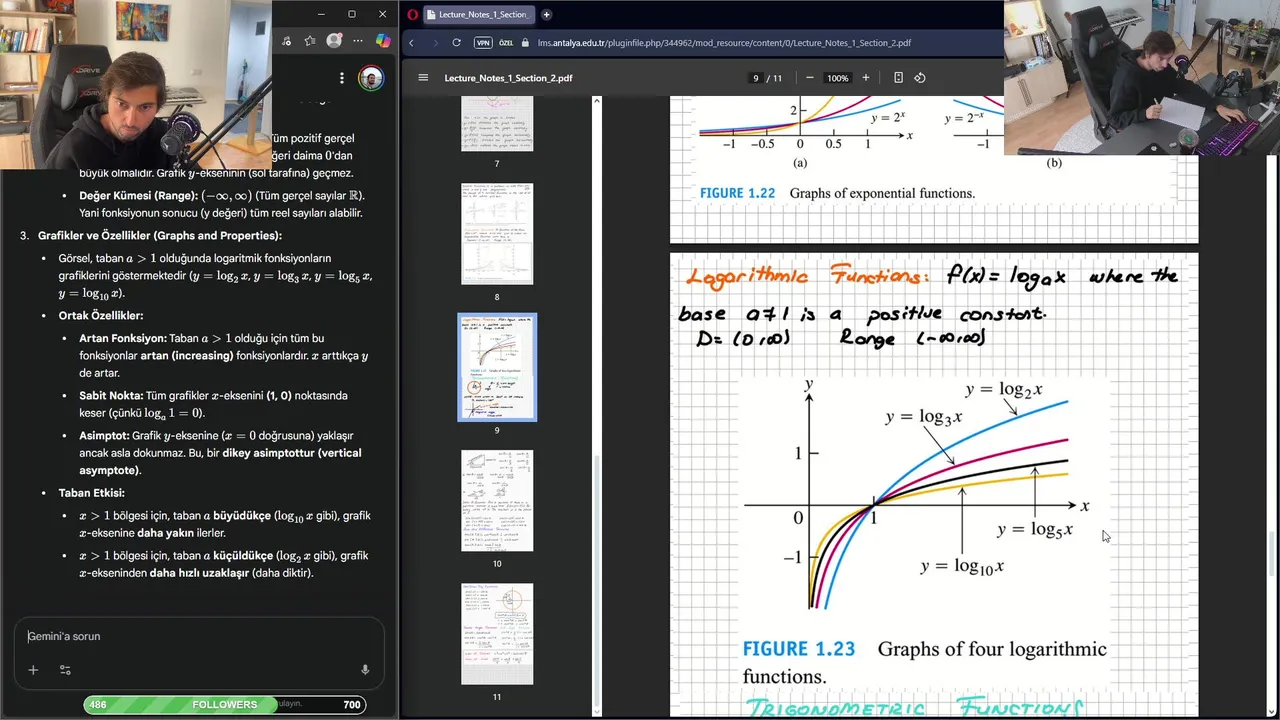Click the 'Sabit Nokta' bold text

pyautogui.click(x=110, y=395)
